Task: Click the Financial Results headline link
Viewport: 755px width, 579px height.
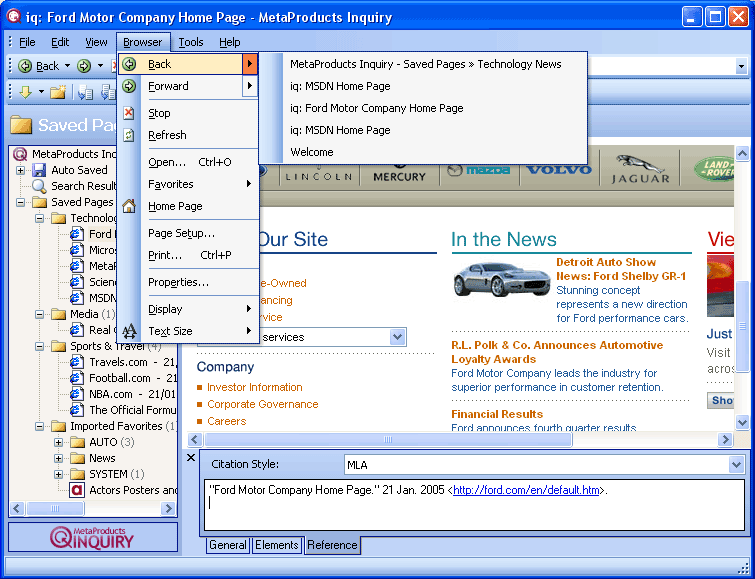Action: pyautogui.click(x=497, y=414)
